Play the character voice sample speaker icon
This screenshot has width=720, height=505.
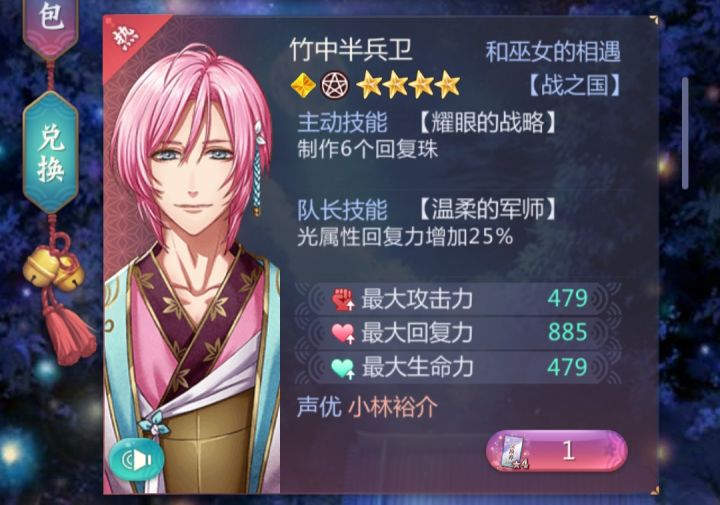pyautogui.click(x=137, y=460)
